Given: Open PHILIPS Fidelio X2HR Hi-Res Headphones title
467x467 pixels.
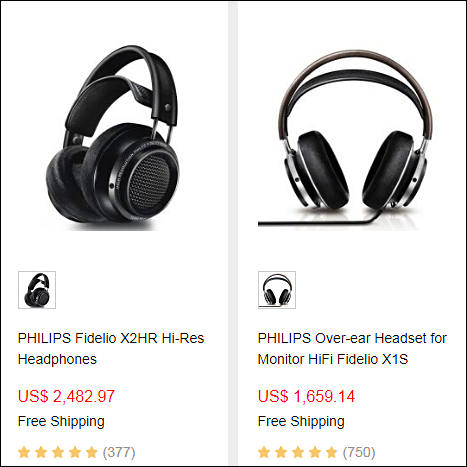Looking at the screenshot, I should 111,349.
